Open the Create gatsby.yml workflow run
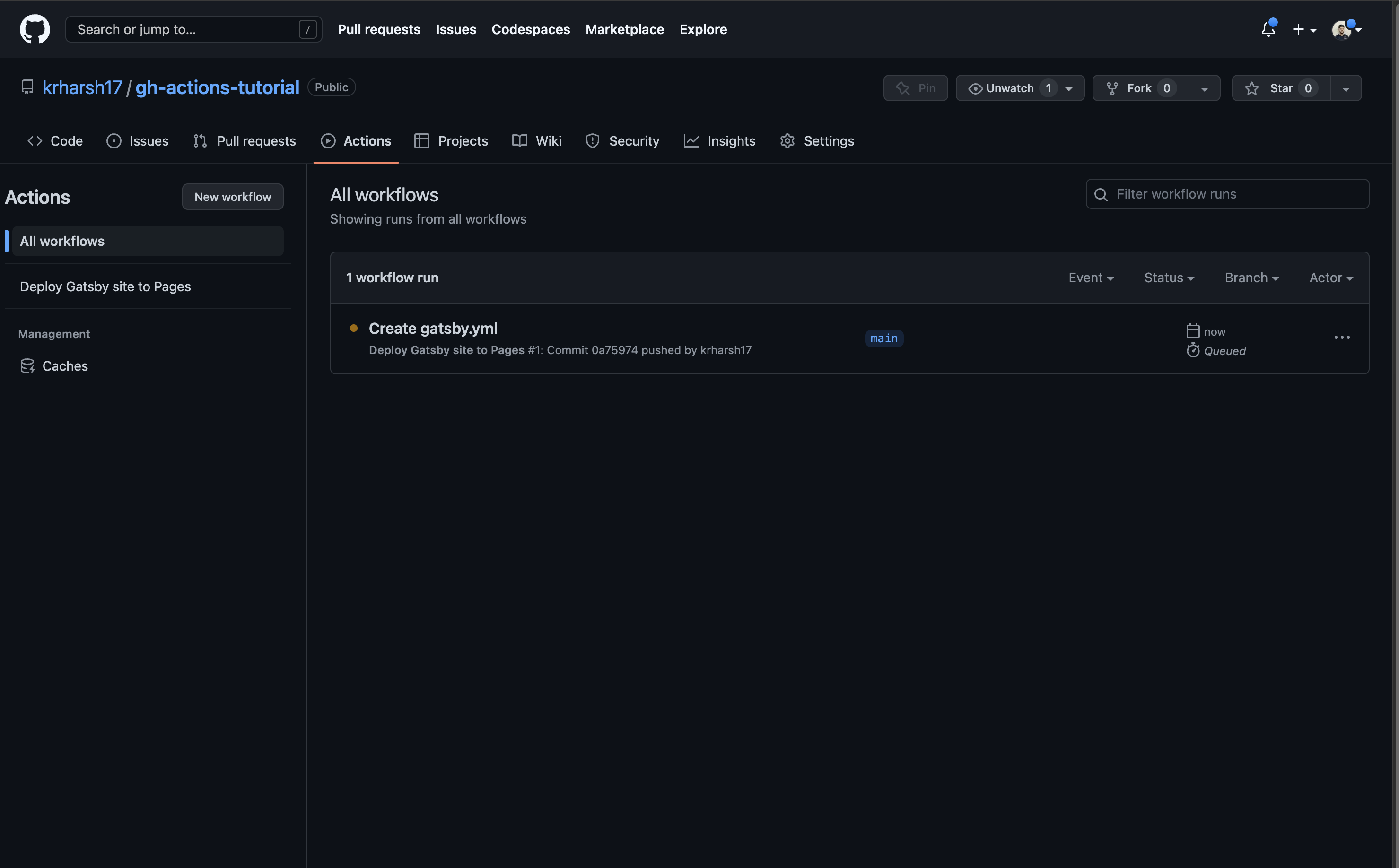Viewport: 1399px width, 868px height. point(433,329)
